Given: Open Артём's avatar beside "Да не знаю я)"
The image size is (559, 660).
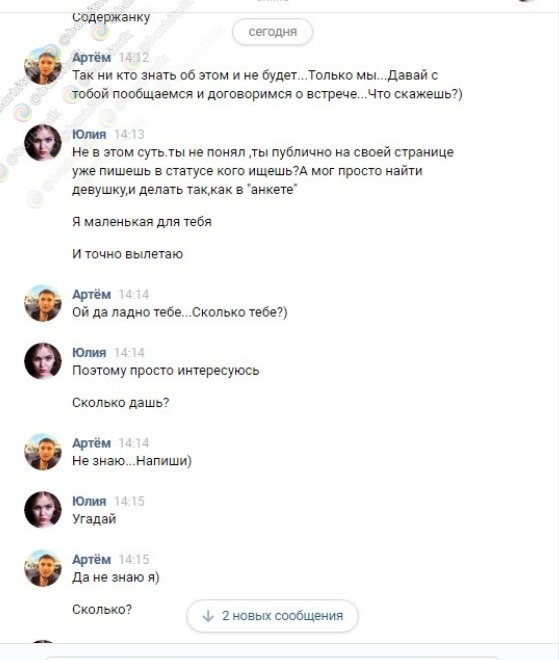Looking at the screenshot, I should (43, 568).
